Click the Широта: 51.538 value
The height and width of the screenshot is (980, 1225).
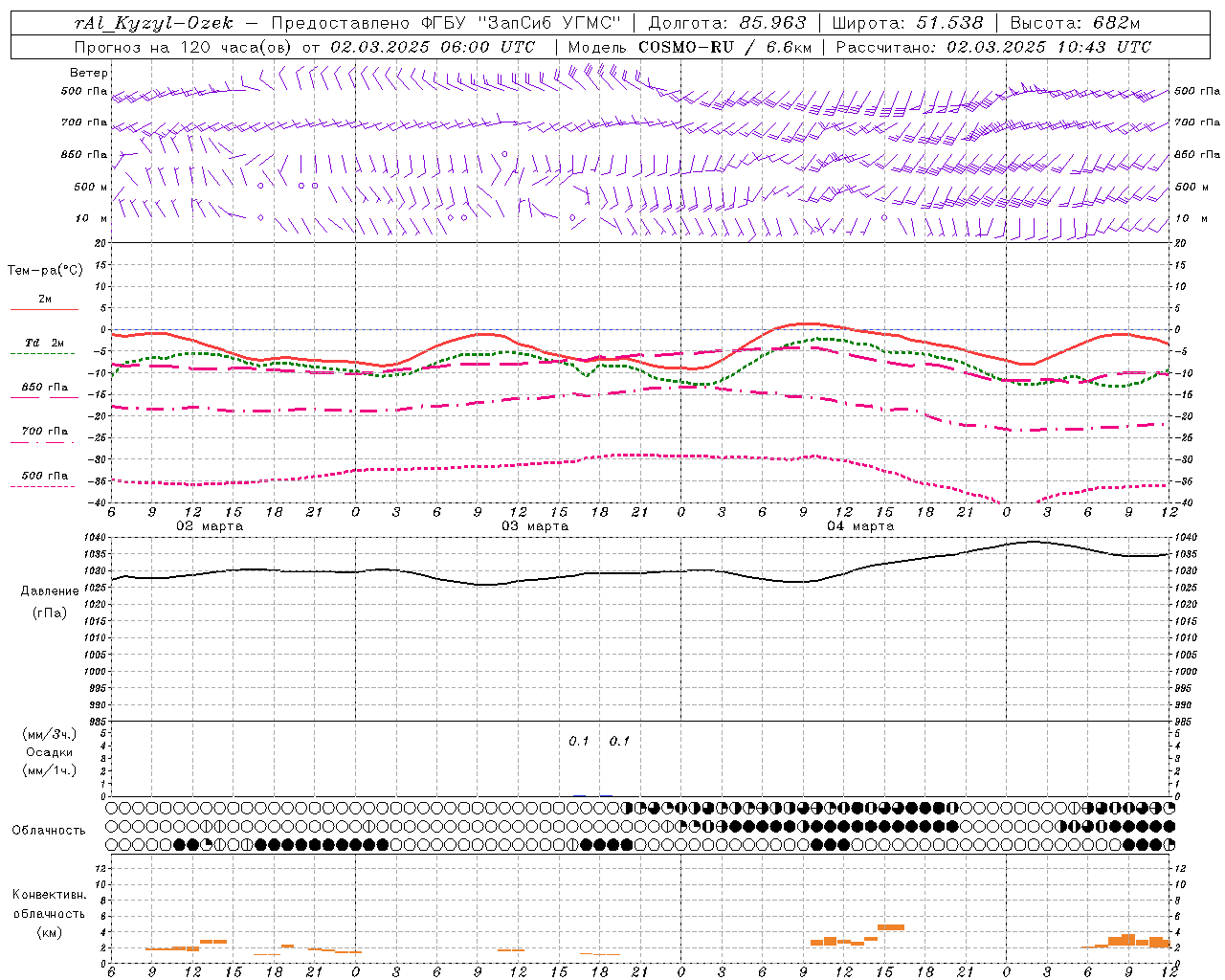tap(907, 23)
